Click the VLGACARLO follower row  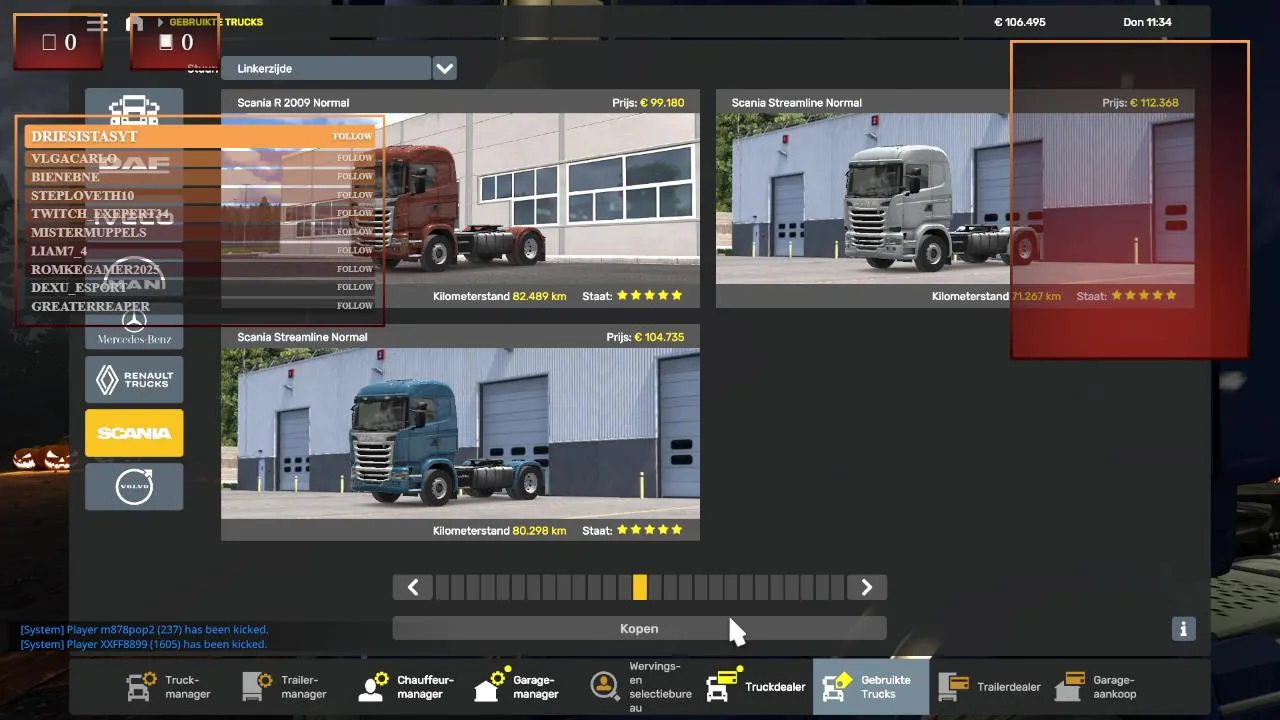[200, 158]
